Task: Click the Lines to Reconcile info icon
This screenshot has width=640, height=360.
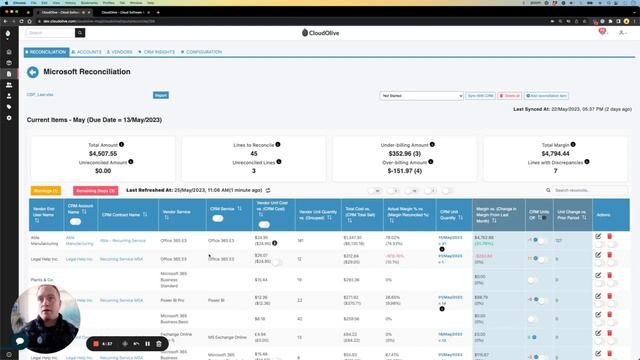Action: 278,144
